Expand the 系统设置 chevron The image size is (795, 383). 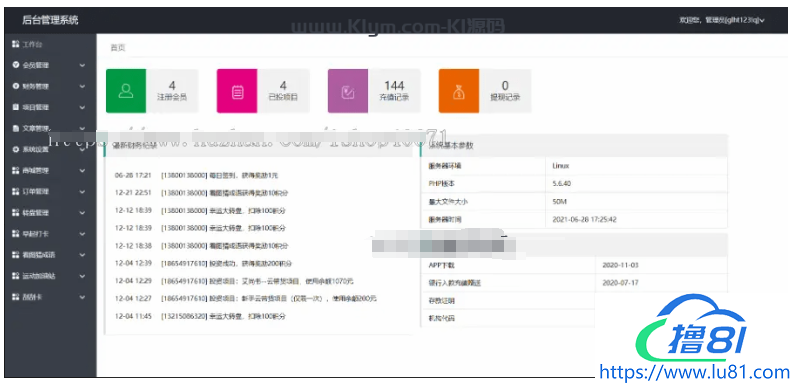coord(82,150)
